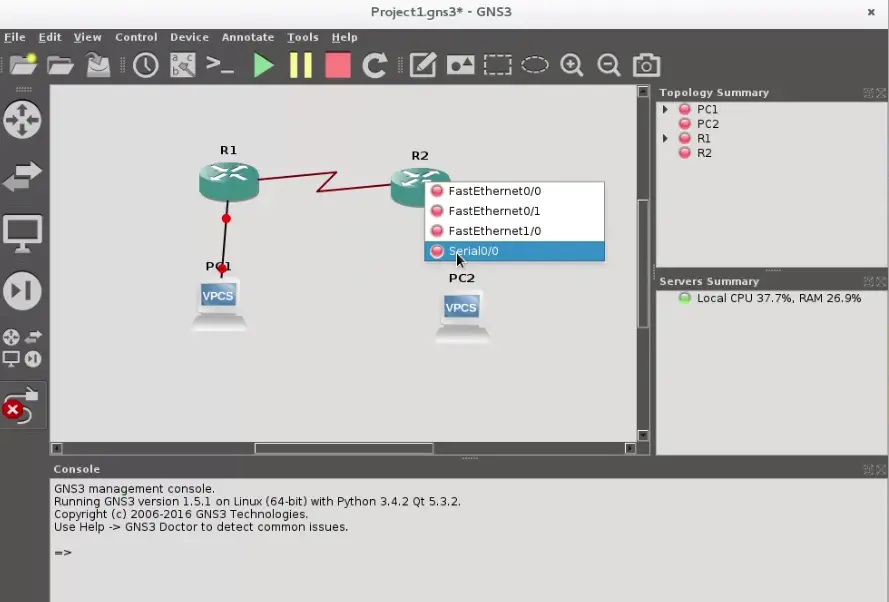
Task: Open the Edit menu
Action: tap(50, 37)
